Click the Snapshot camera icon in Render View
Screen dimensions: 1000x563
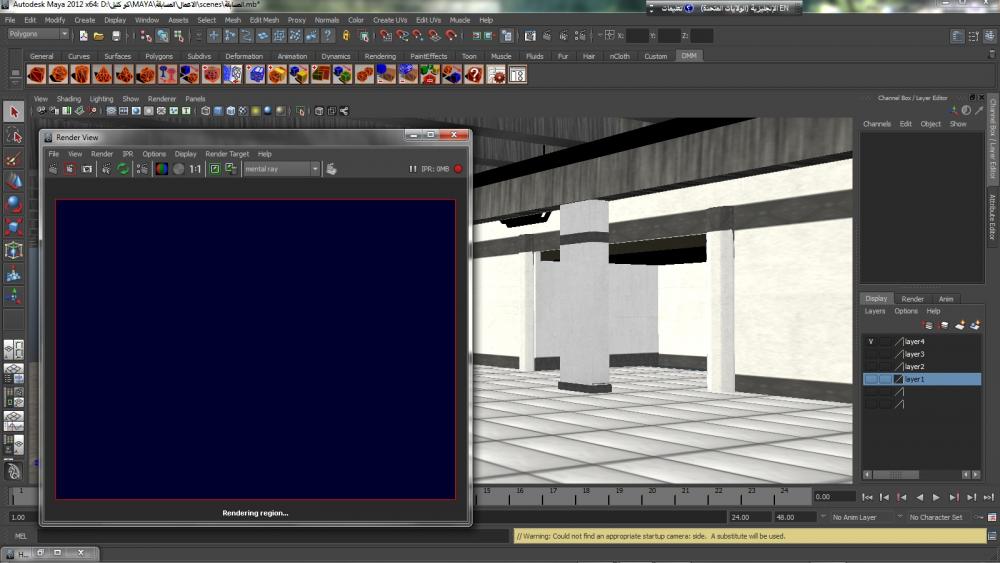tap(87, 169)
